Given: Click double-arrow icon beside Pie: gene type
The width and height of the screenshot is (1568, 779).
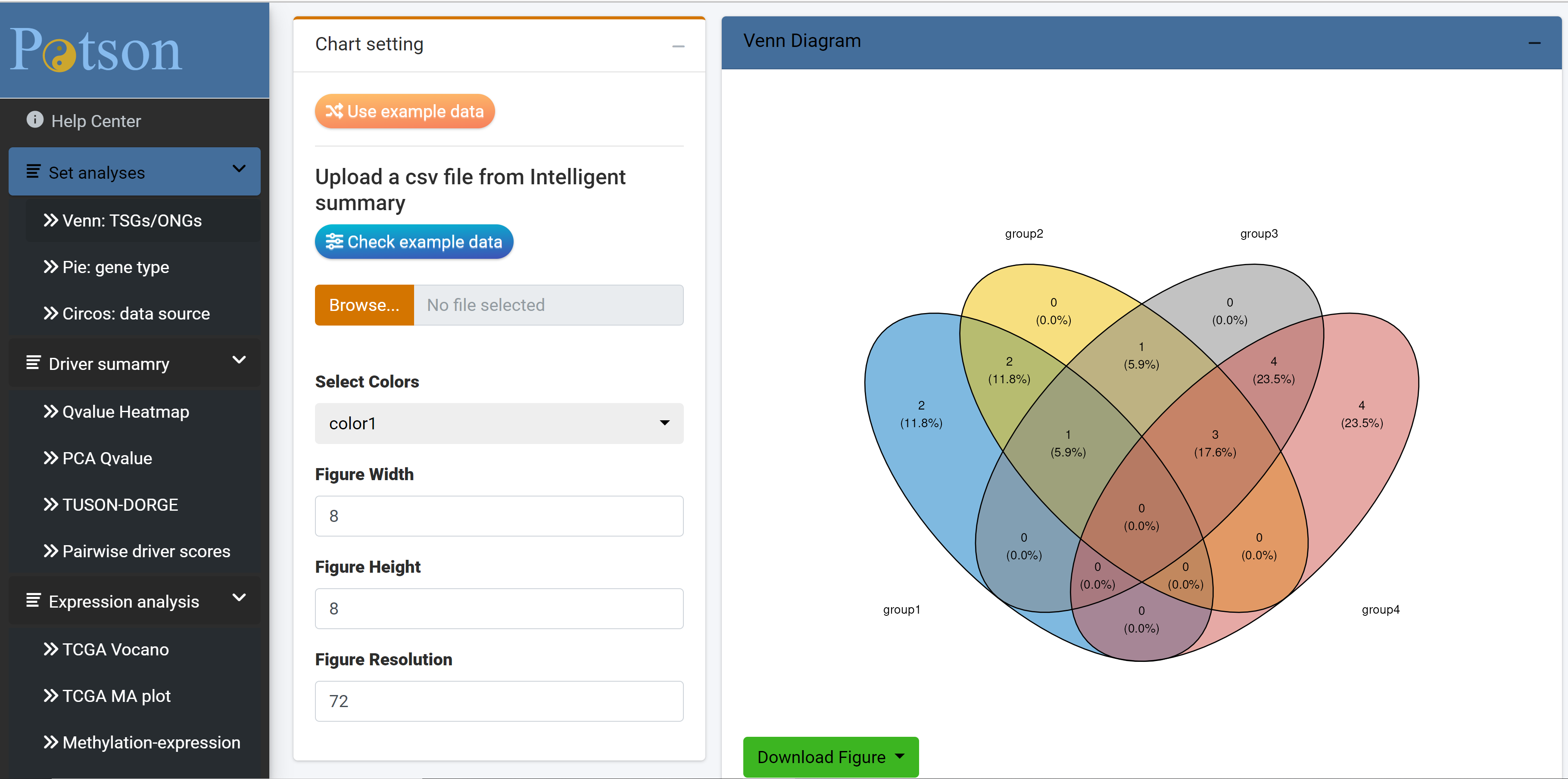Looking at the screenshot, I should 50,267.
